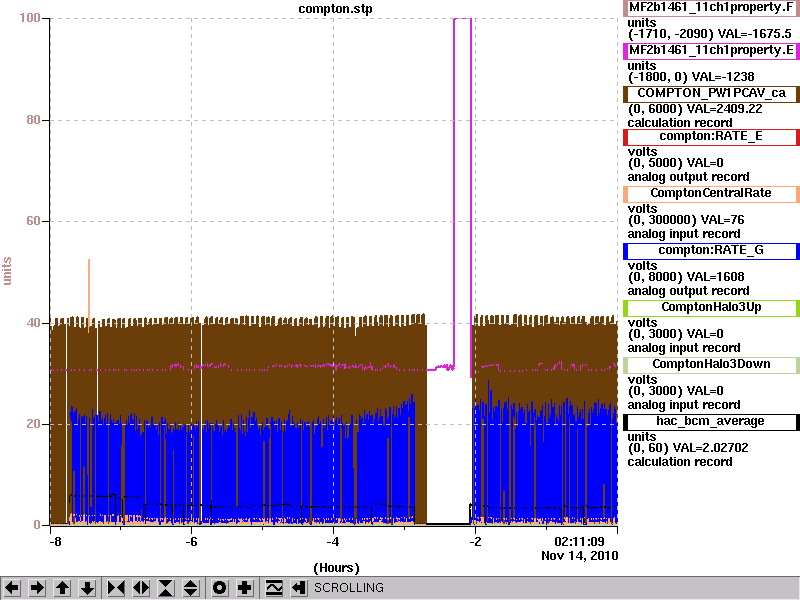Click the pan left arrow button
Viewport: 800px width, 600px height.
click(x=12, y=588)
